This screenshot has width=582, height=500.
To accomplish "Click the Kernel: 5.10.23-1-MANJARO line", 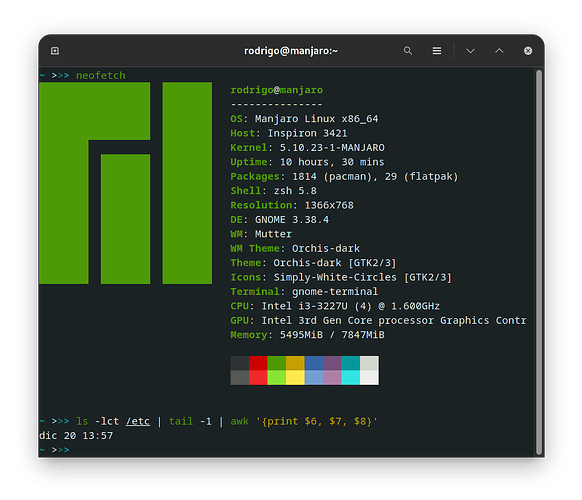I will [x=307, y=148].
